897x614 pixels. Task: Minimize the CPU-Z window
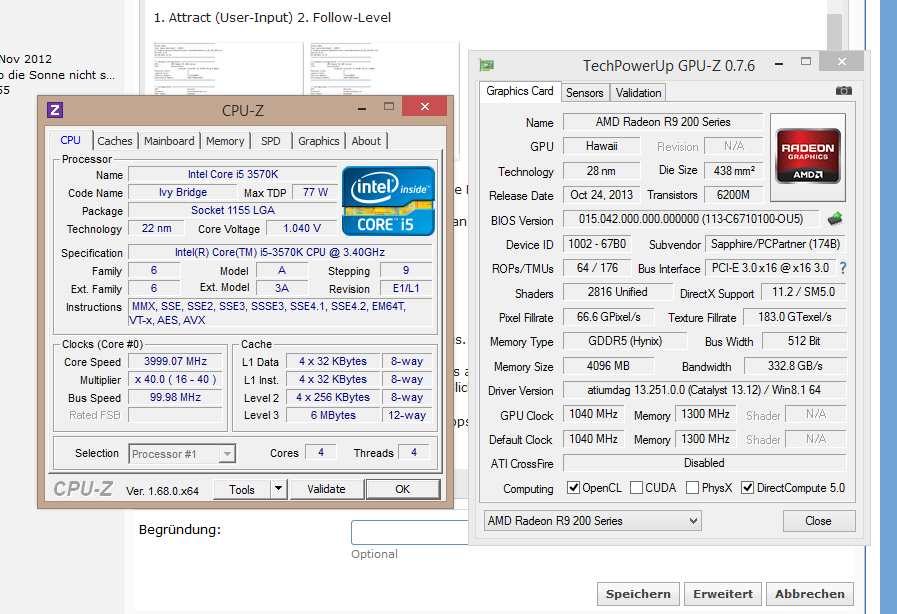[x=362, y=108]
